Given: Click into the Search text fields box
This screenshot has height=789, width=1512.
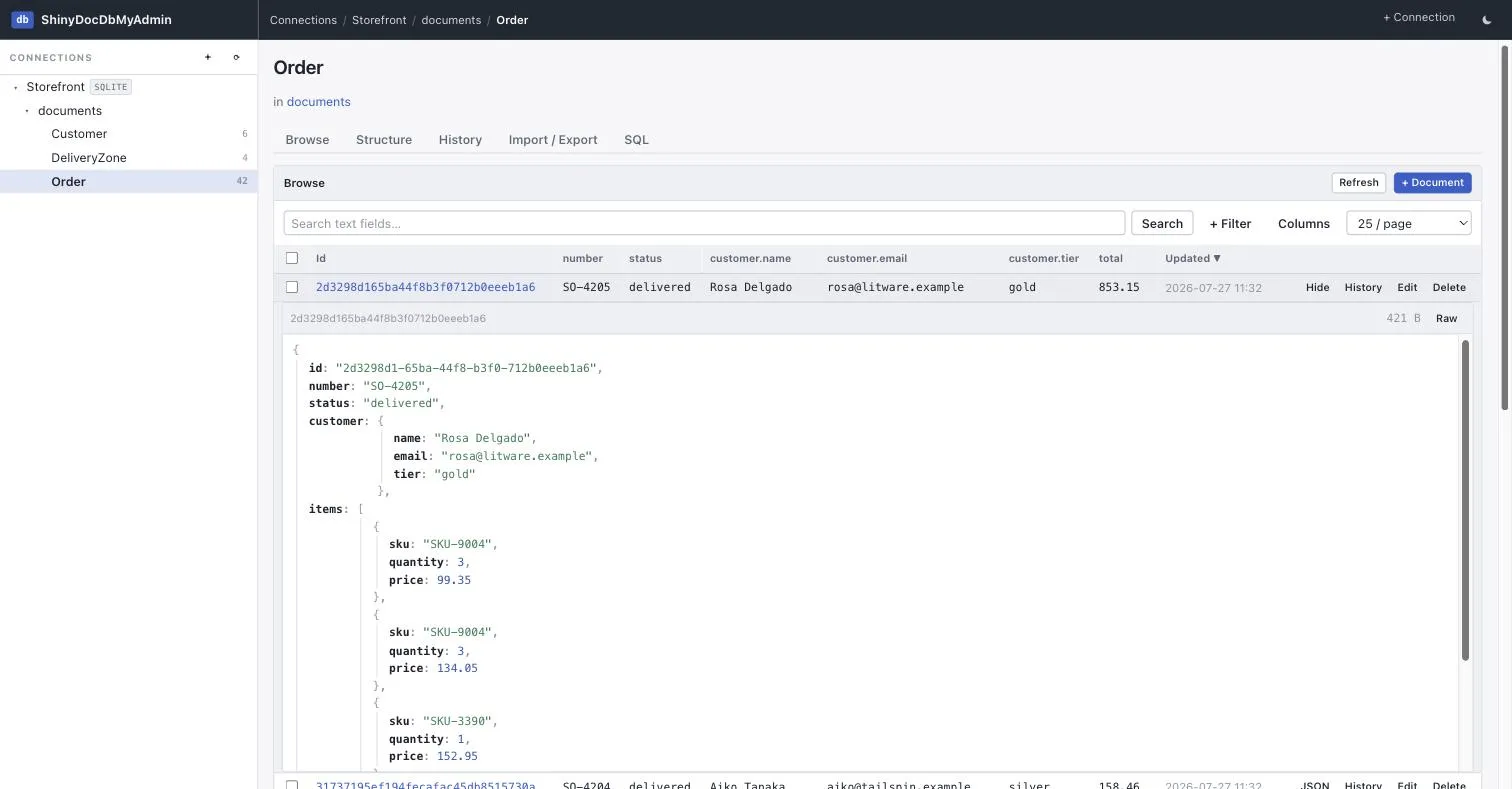Looking at the screenshot, I should 704,223.
